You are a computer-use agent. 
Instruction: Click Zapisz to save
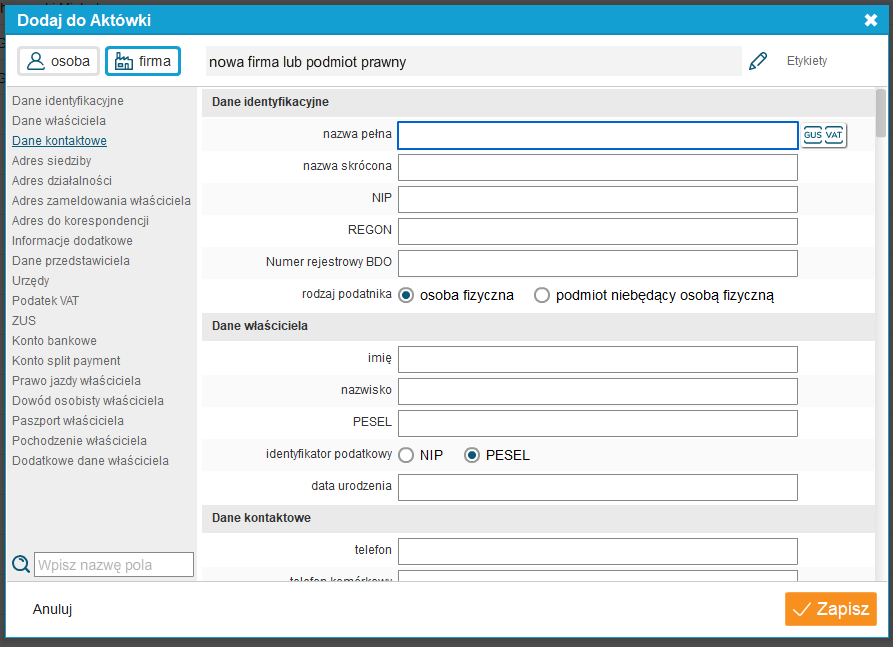[830, 609]
